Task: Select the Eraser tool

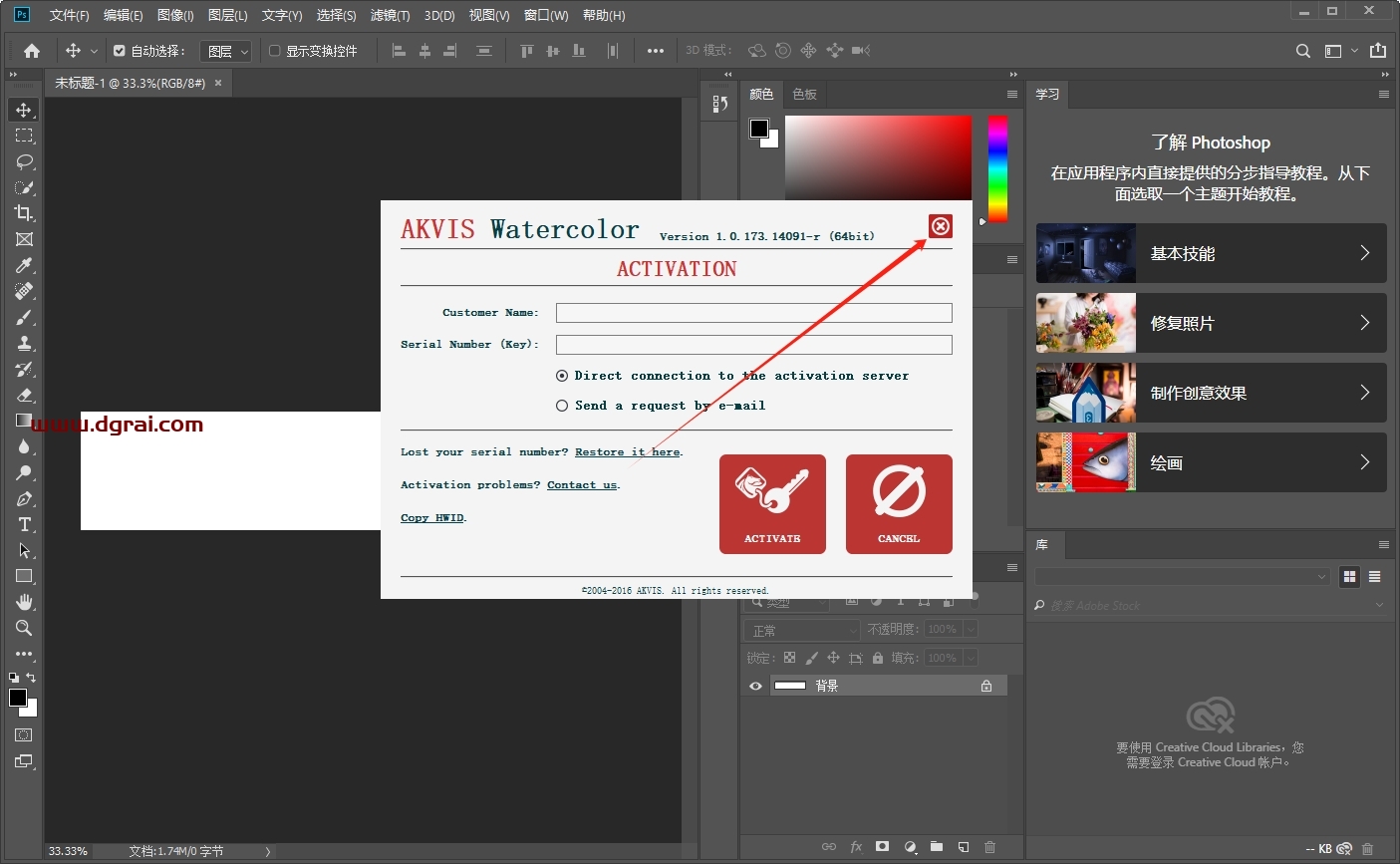Action: click(24, 395)
